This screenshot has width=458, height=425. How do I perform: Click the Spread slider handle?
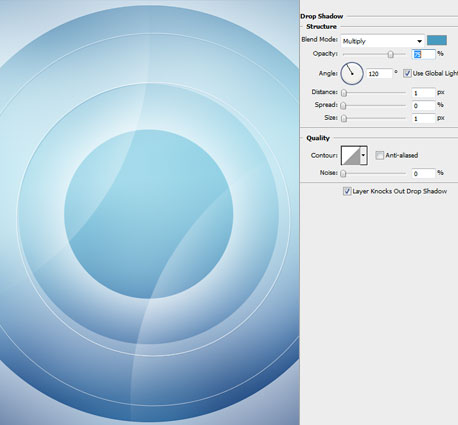coord(344,106)
